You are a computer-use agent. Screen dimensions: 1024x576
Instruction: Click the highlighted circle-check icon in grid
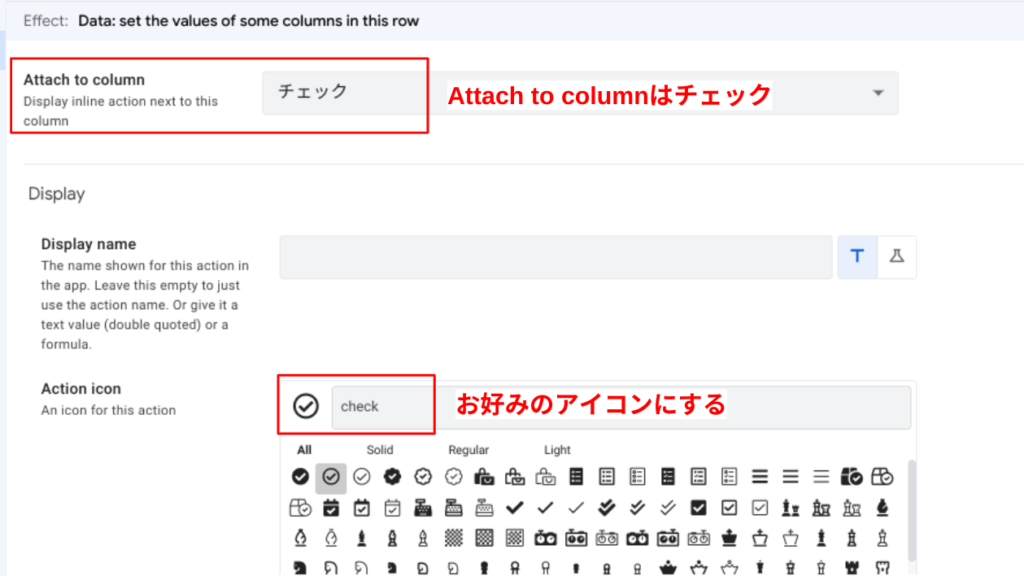click(331, 477)
